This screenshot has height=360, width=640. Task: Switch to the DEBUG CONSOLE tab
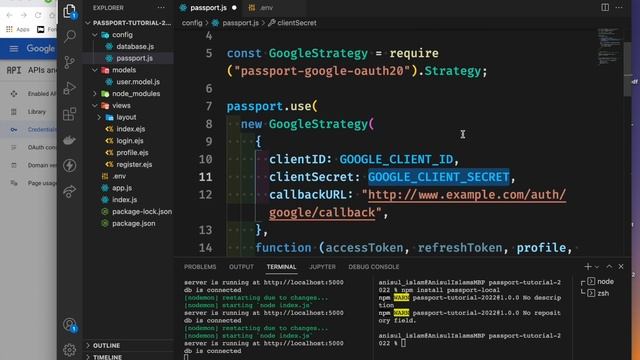click(x=374, y=267)
